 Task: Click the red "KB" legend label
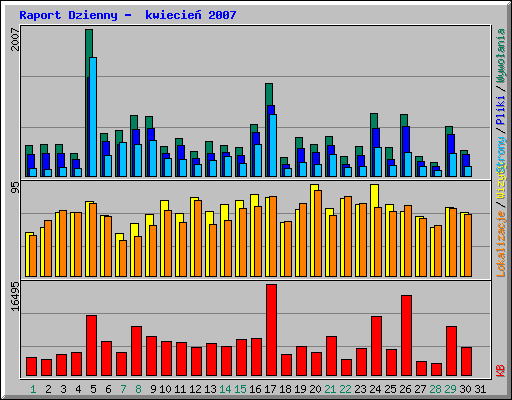[x=501, y=371]
